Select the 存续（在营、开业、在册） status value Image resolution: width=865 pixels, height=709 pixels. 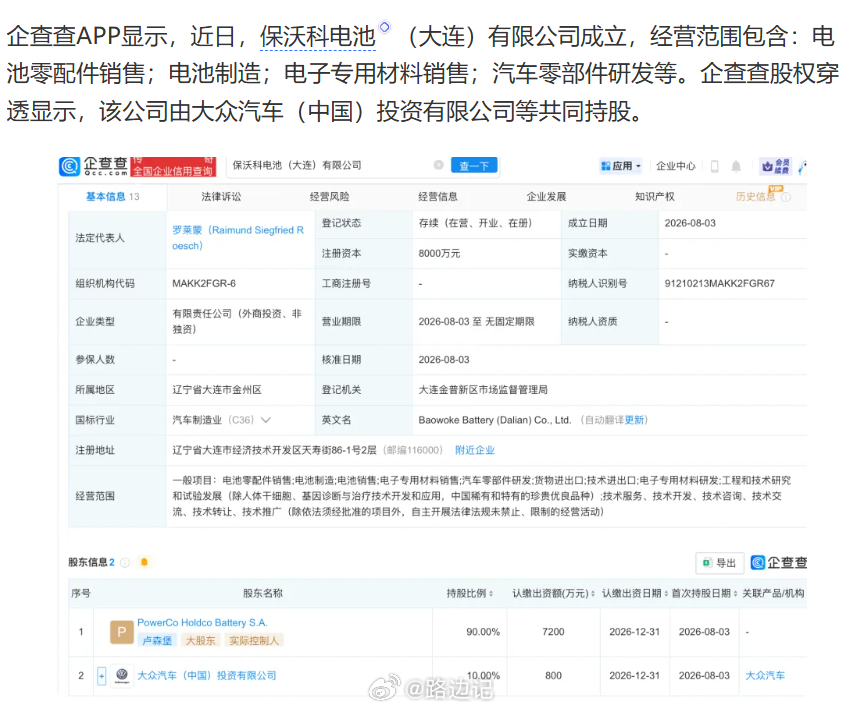(x=476, y=223)
